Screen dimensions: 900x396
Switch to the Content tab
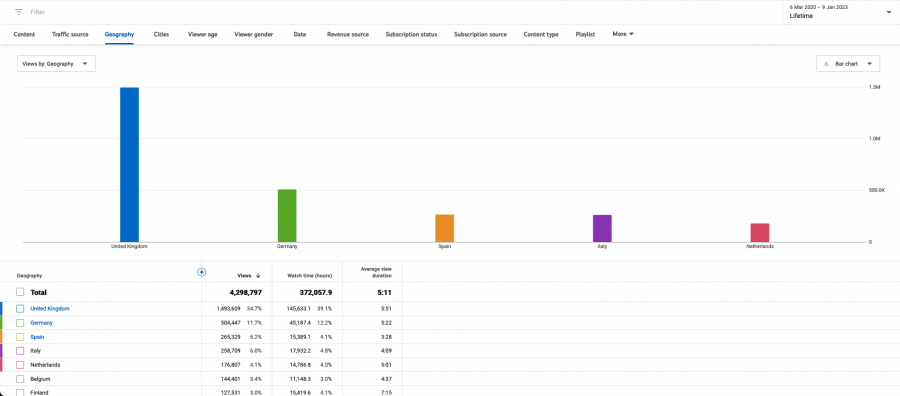pos(24,34)
